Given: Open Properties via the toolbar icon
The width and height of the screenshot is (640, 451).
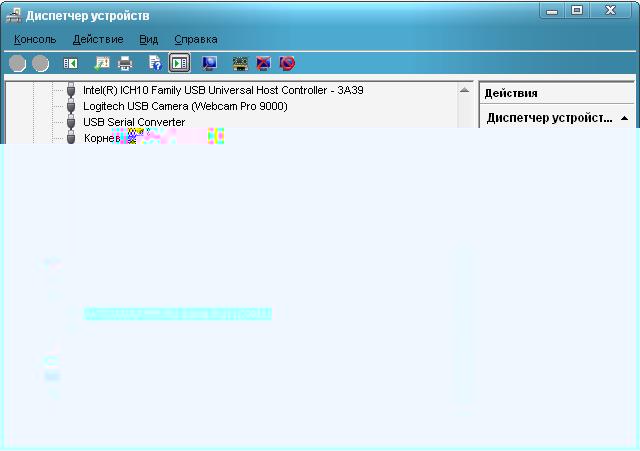Looking at the screenshot, I should tap(101, 63).
